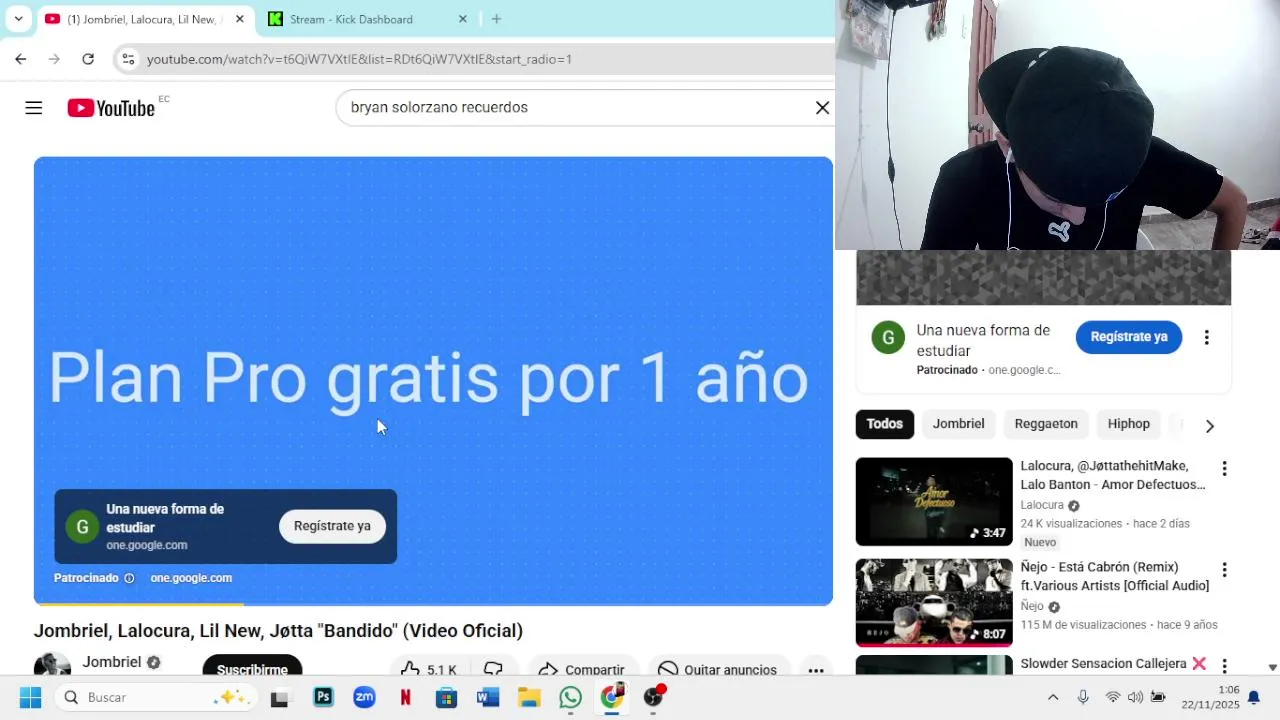Viewport: 1280px width, 720px height.
Task: Click the 'Quitar anuncios' button
Action: (x=718, y=668)
